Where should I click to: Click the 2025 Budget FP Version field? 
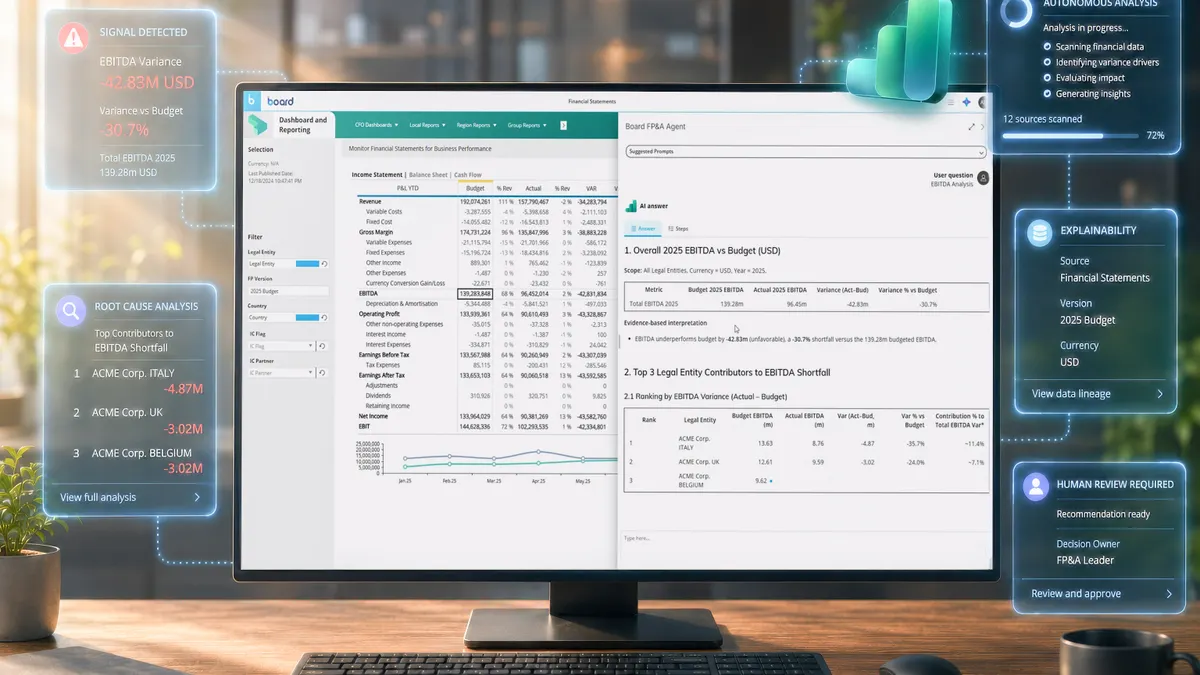tap(288, 291)
